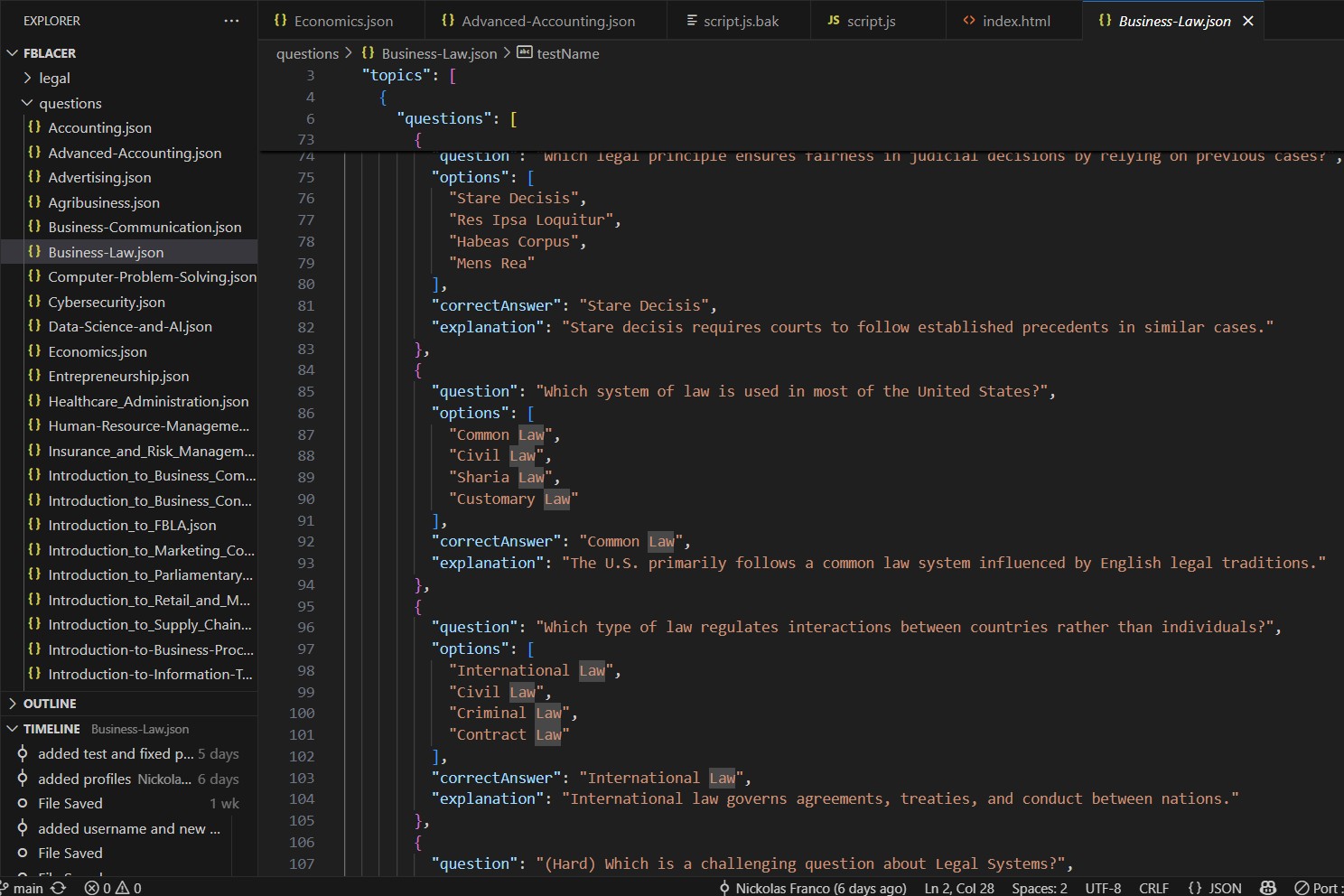Close the Business-Law.json editor tab

tap(1248, 21)
